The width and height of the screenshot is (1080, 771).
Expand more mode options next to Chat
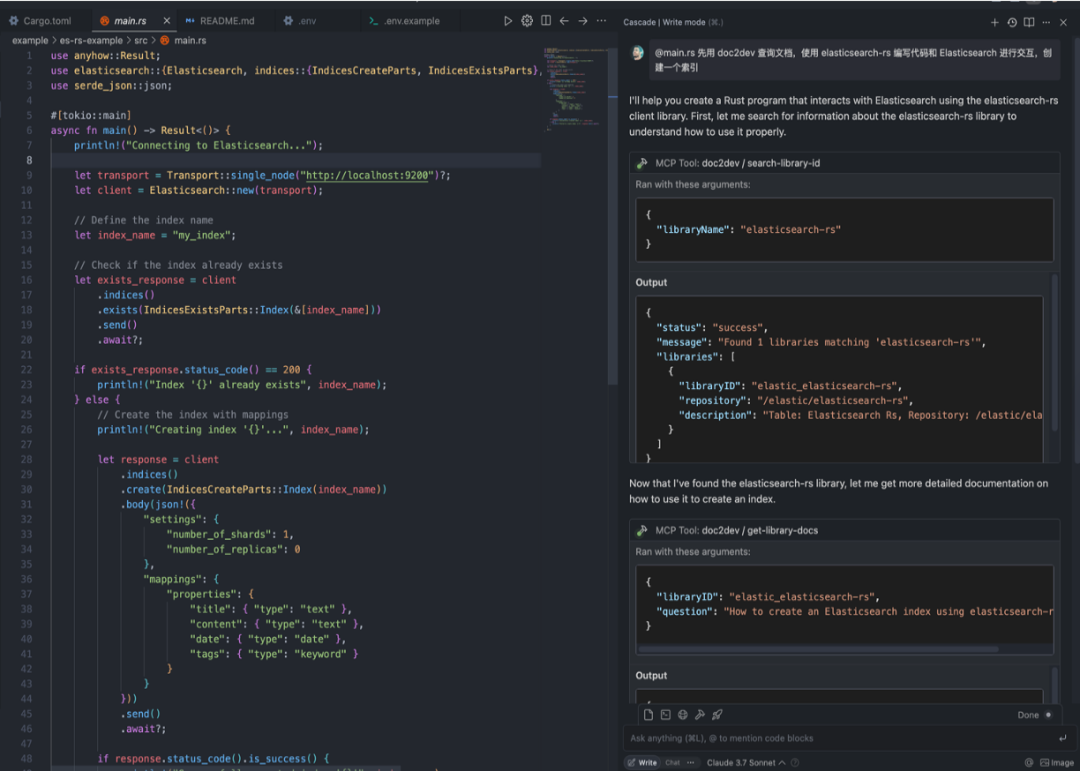pyautogui.click(x=691, y=762)
